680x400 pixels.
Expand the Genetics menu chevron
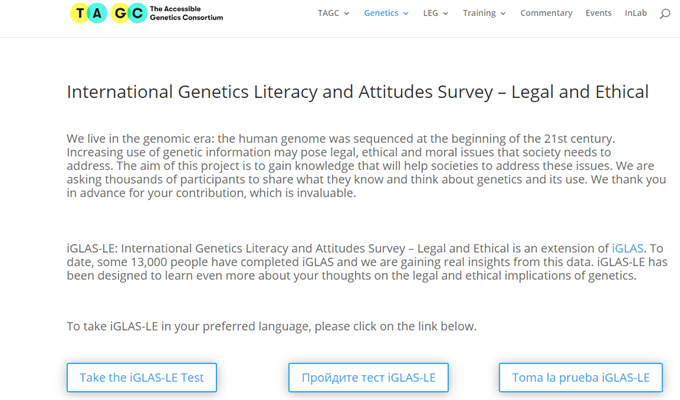tap(406, 13)
